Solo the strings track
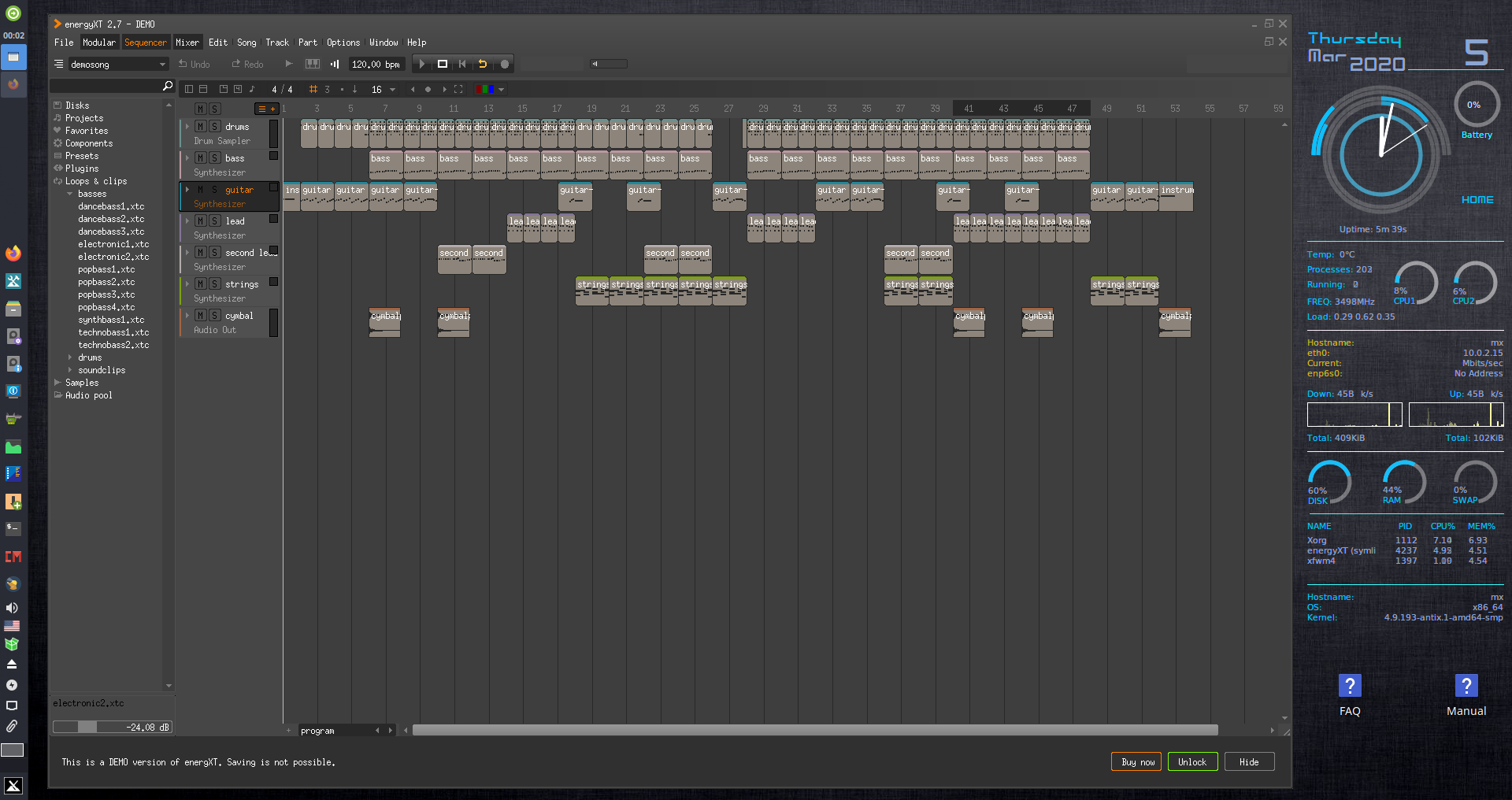This screenshot has width=1512, height=800. click(214, 284)
